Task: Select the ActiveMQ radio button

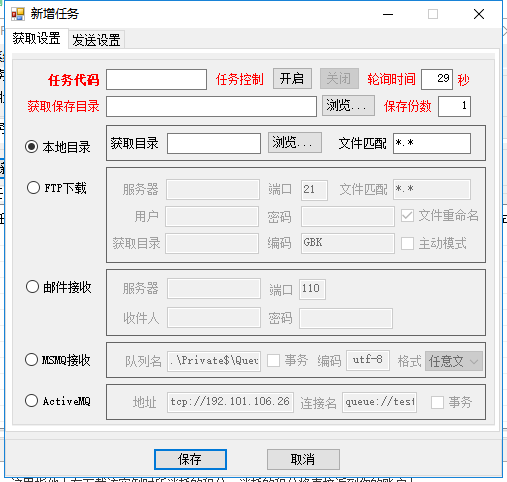Action: tap(31, 400)
